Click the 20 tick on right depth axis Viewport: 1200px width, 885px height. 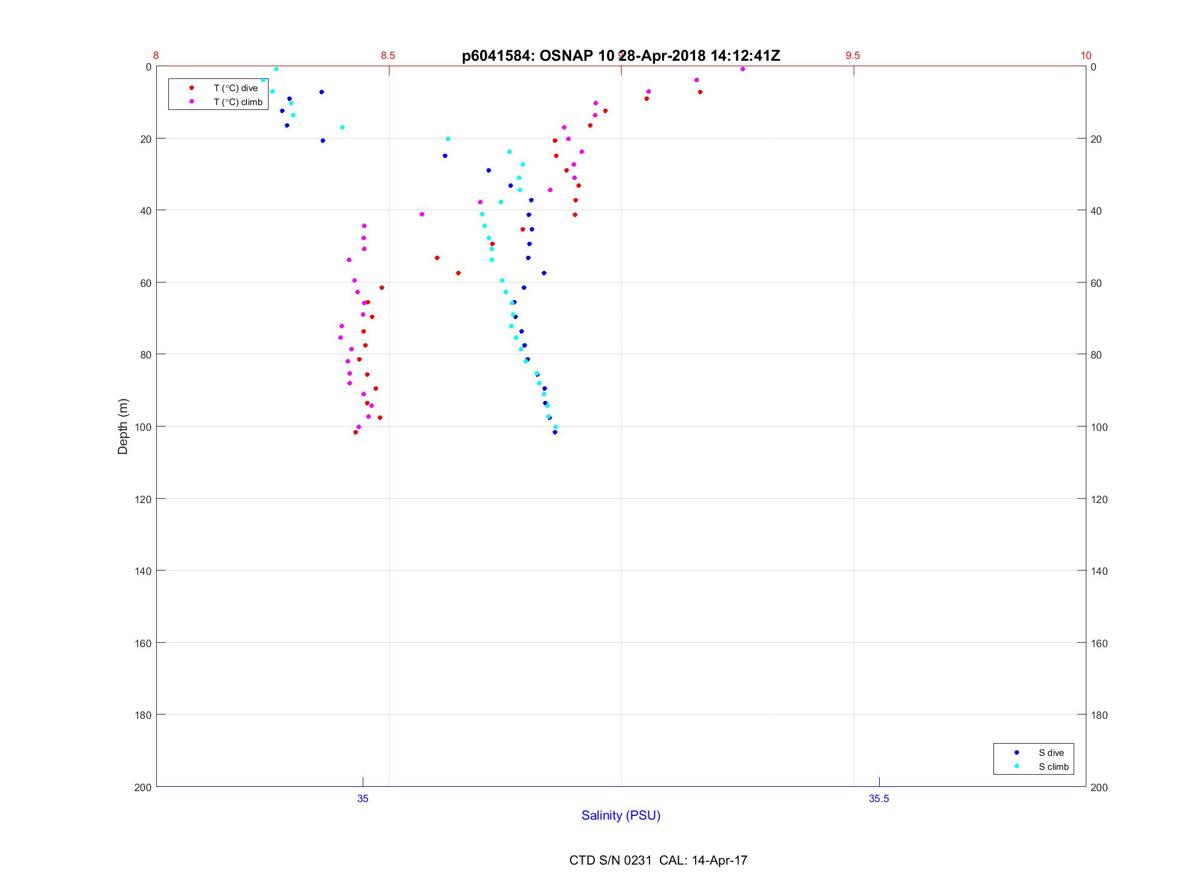(1096, 139)
